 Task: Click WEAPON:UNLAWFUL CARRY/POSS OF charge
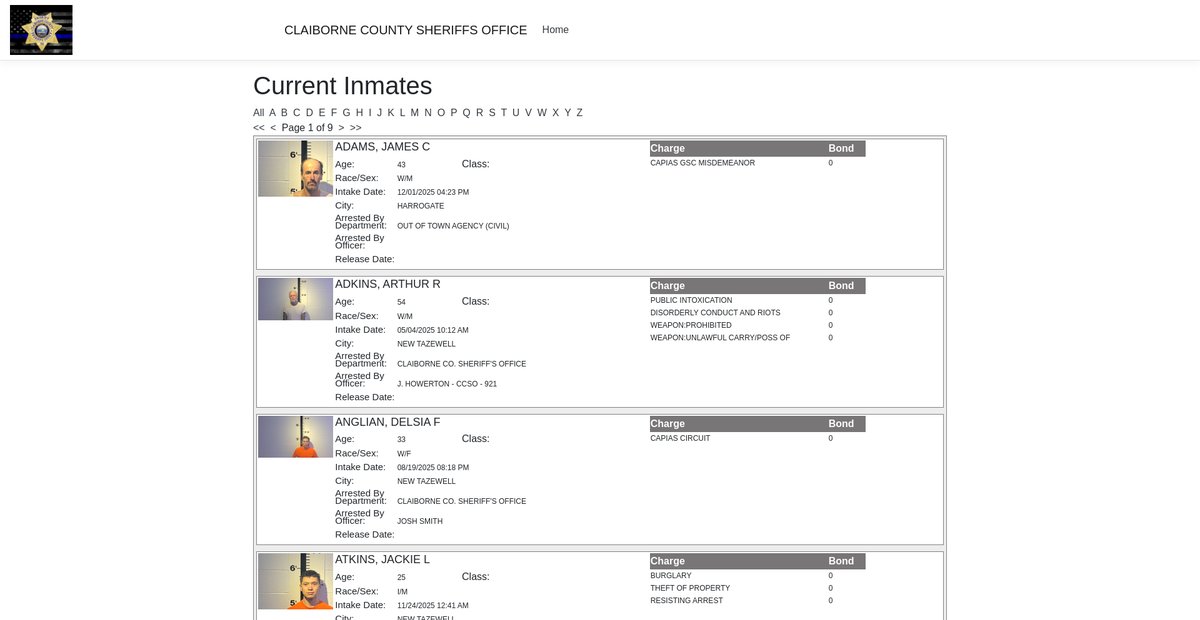coord(720,338)
